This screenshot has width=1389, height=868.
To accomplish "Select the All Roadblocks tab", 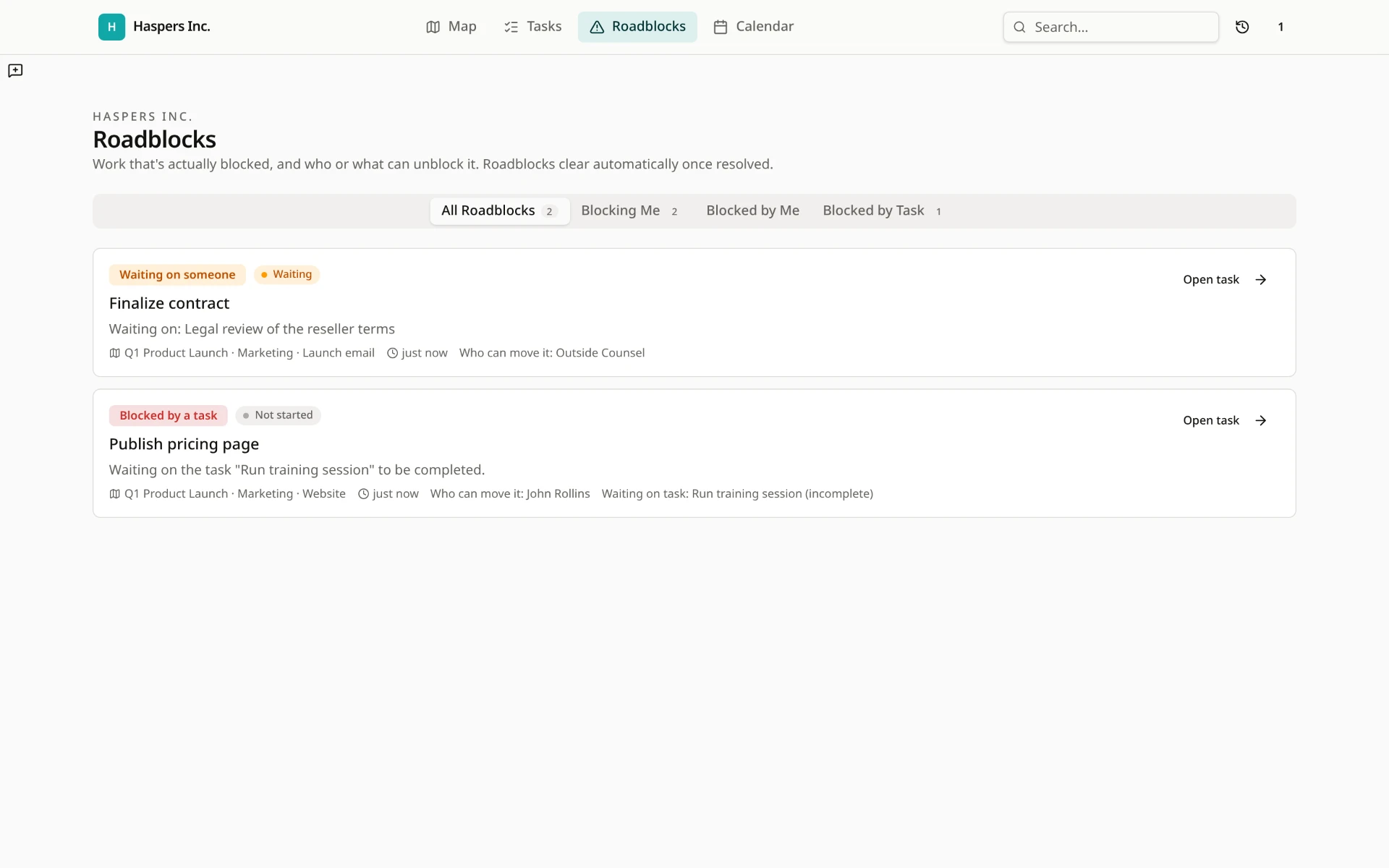I will [499, 211].
